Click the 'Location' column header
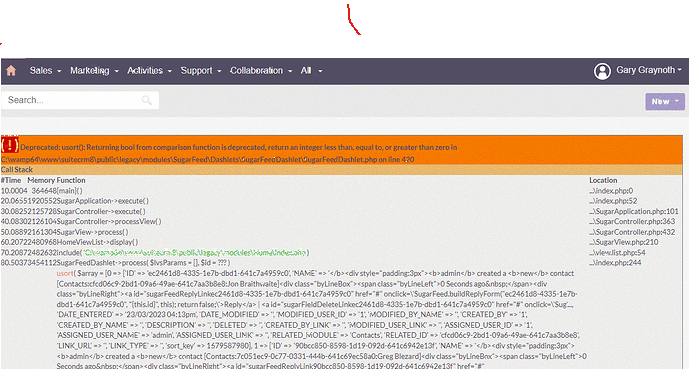The width and height of the screenshot is (689, 369). click(603, 180)
